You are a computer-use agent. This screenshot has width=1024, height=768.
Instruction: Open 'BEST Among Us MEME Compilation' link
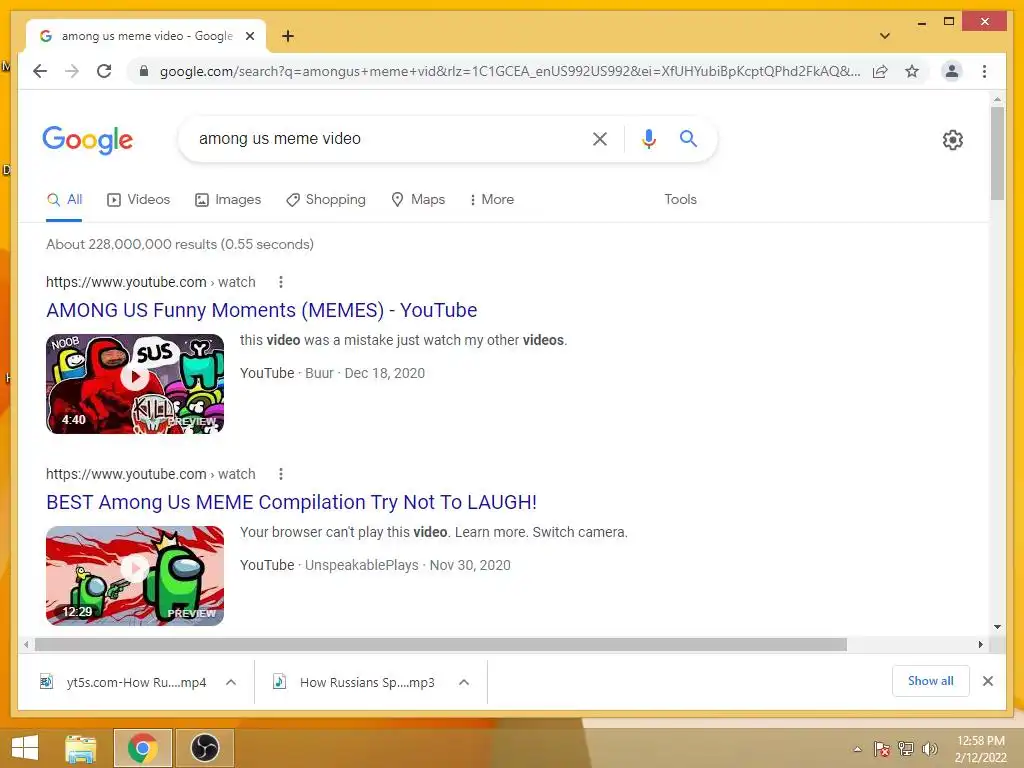click(x=291, y=502)
